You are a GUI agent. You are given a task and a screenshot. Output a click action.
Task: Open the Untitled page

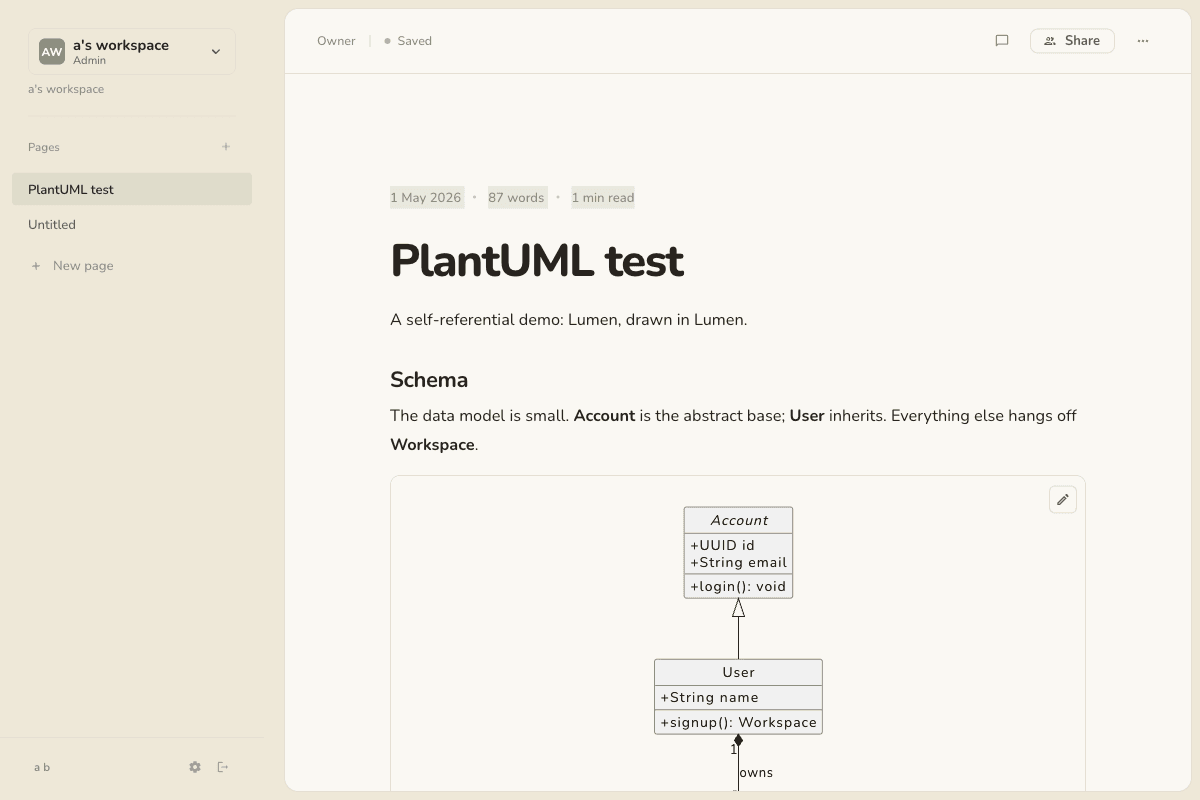coord(132,225)
